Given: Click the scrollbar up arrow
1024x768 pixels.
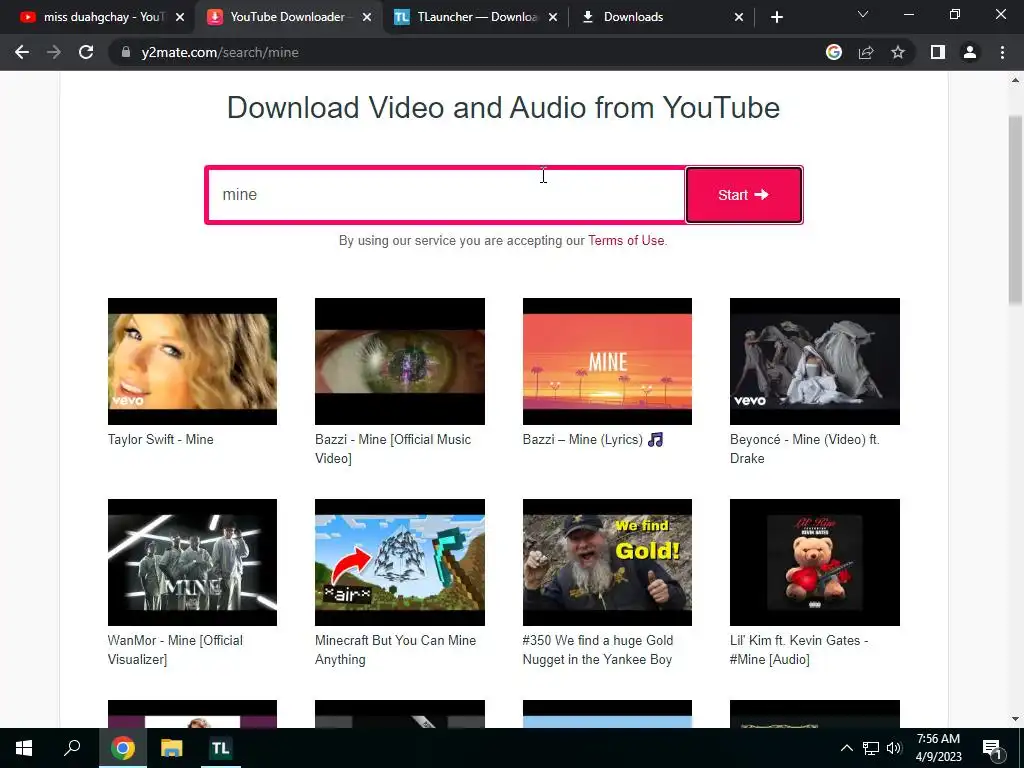Looking at the screenshot, I should coord(1015,80).
